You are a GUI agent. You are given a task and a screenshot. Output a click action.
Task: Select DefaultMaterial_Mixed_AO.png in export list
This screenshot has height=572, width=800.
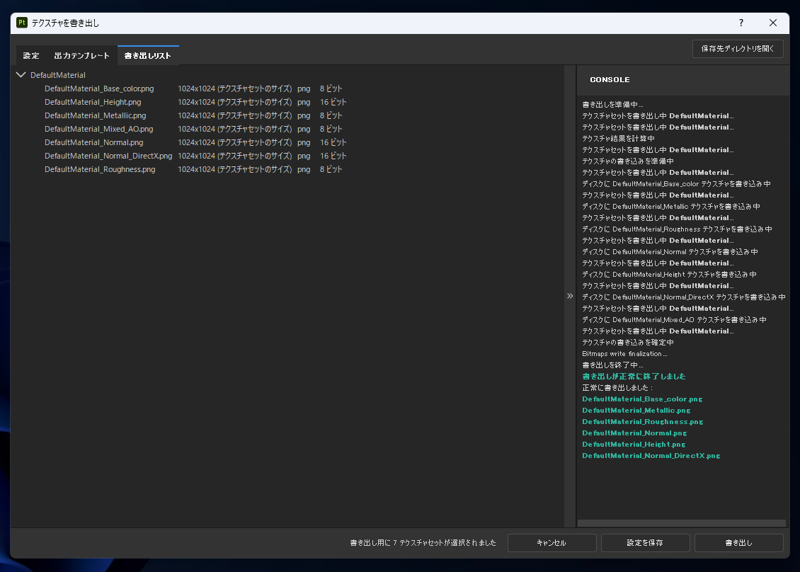98,129
